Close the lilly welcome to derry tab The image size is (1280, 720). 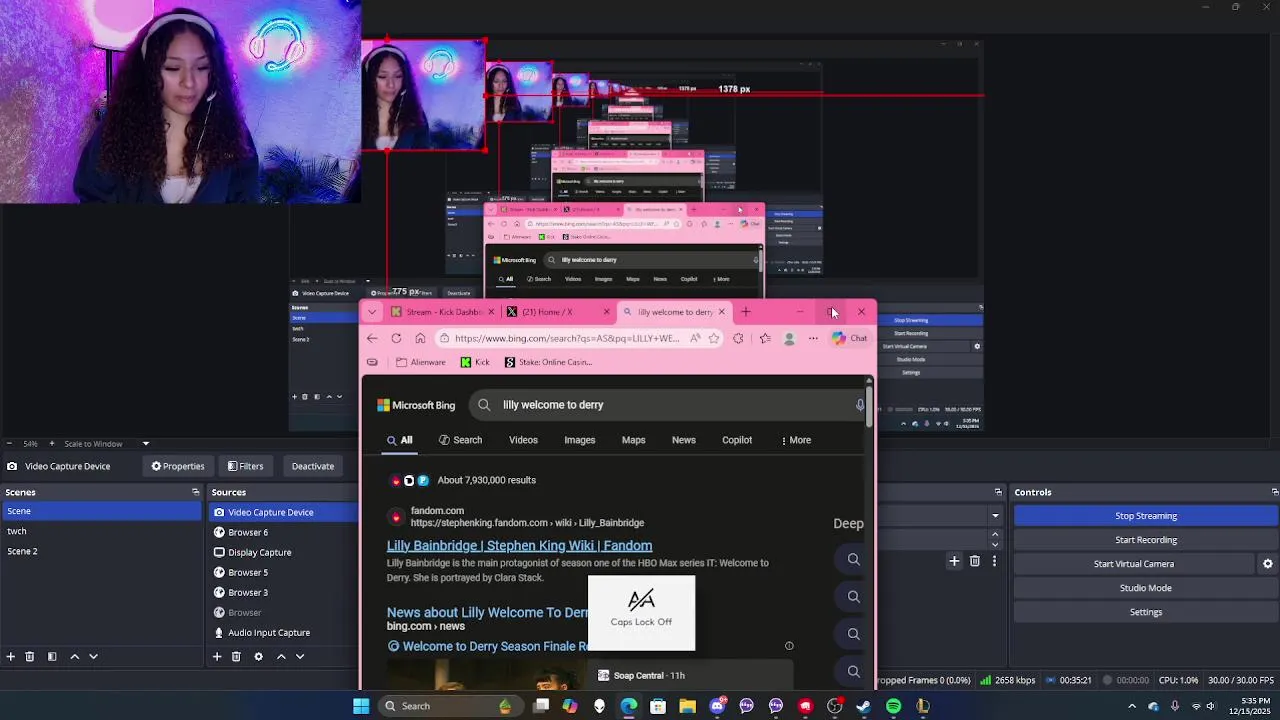[x=721, y=312]
